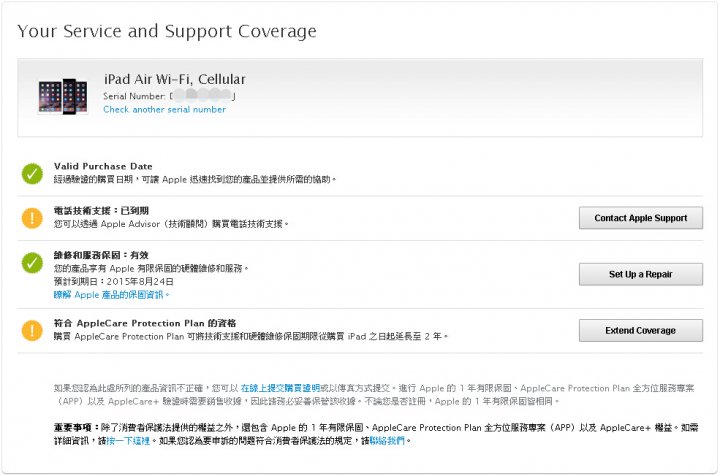Click the 符合 AppleCare Protection Plan 的資格 heading
720x476 pixels.
[x=145, y=323]
